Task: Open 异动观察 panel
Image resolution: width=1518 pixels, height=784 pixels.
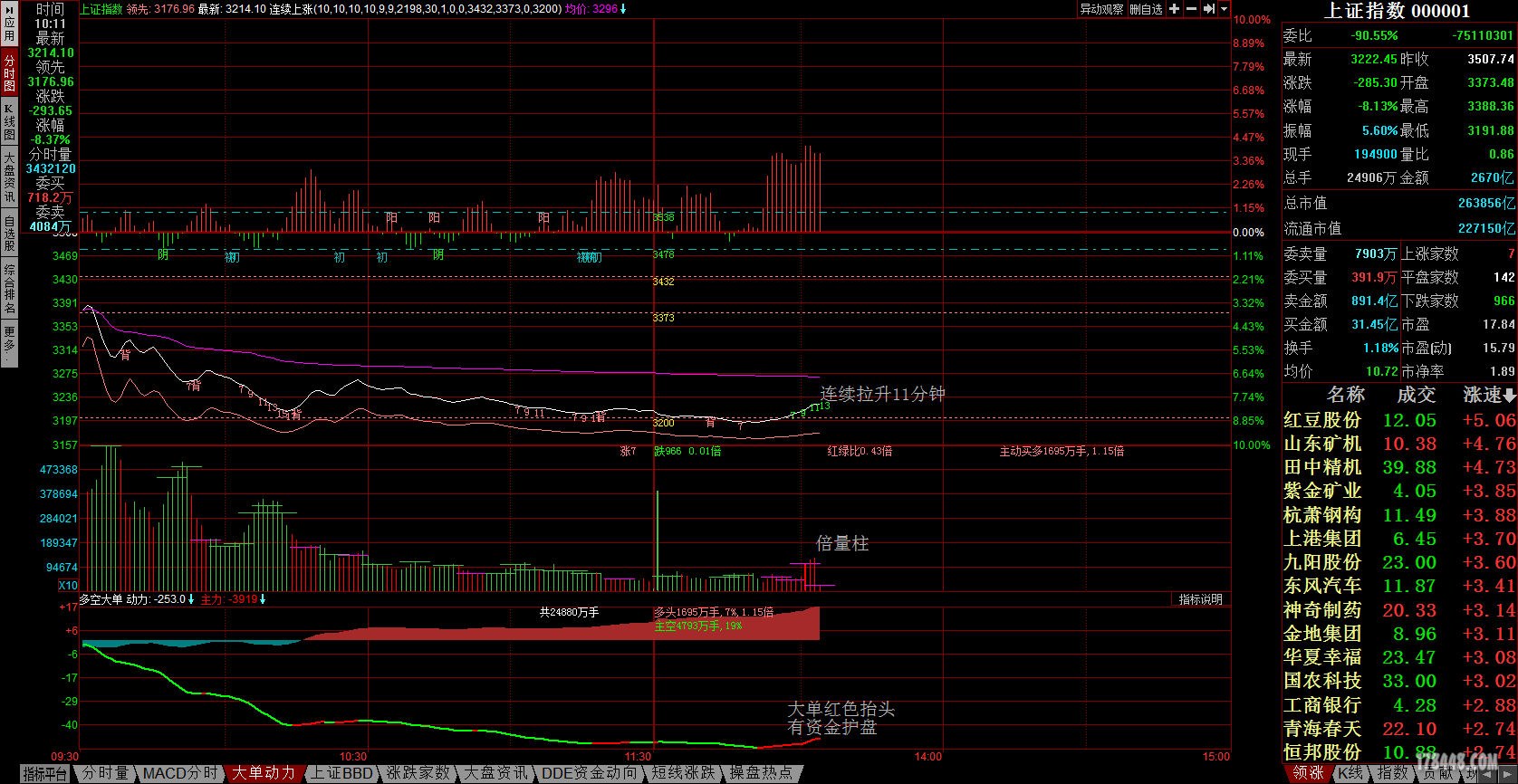Action: tap(1101, 9)
